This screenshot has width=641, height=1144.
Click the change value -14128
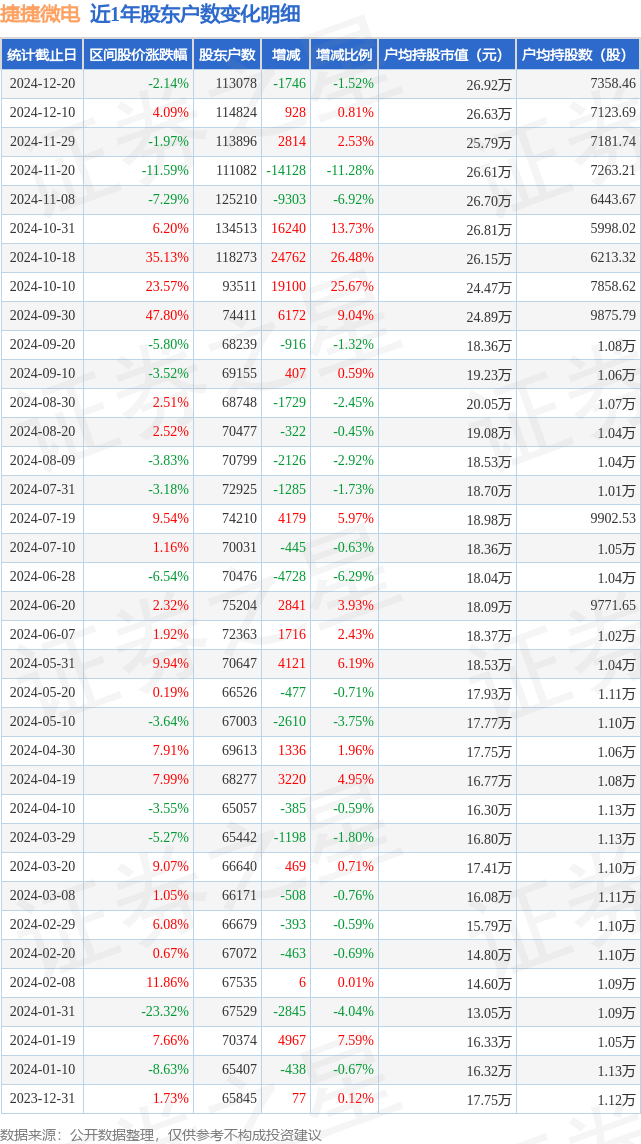(x=285, y=171)
